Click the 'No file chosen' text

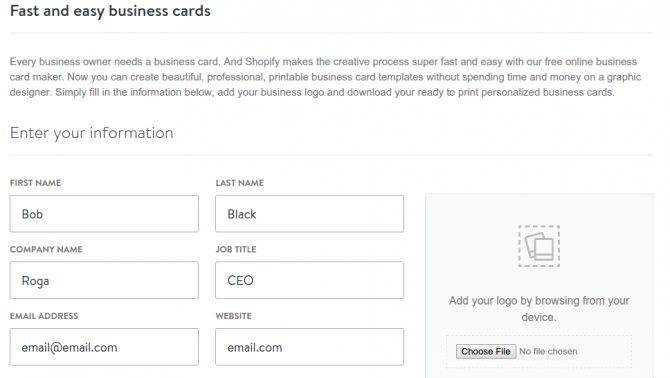click(548, 352)
